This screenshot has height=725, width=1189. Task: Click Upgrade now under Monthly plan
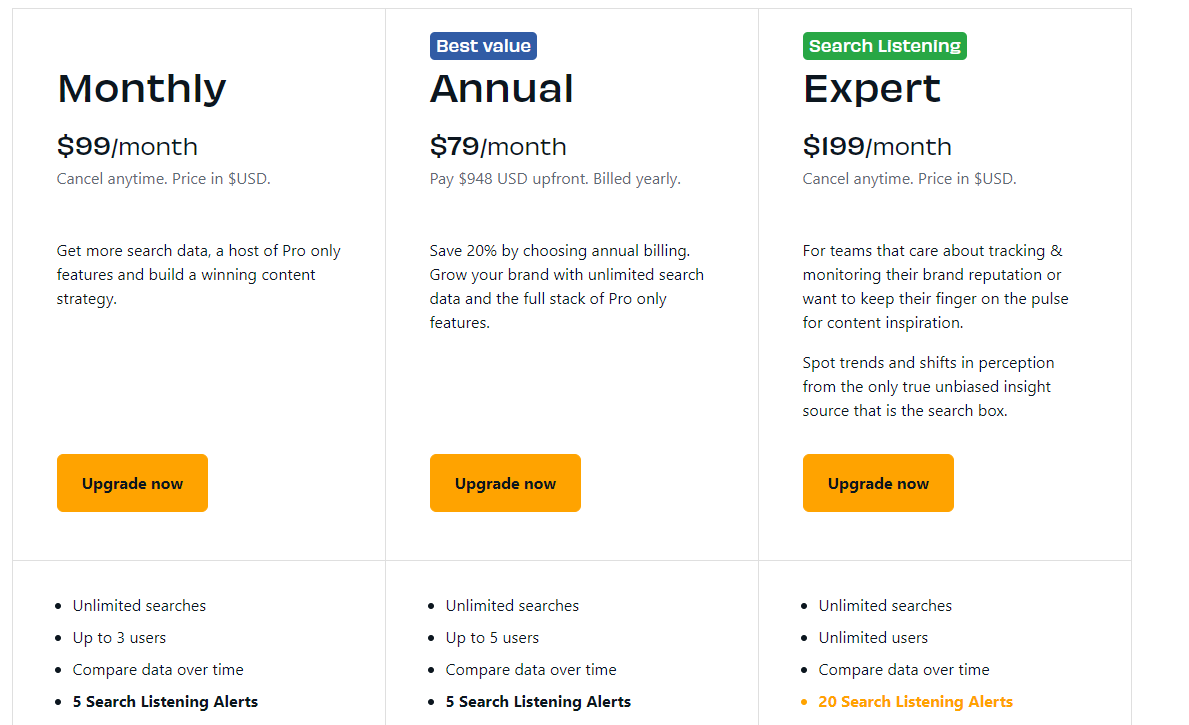pyautogui.click(x=132, y=483)
